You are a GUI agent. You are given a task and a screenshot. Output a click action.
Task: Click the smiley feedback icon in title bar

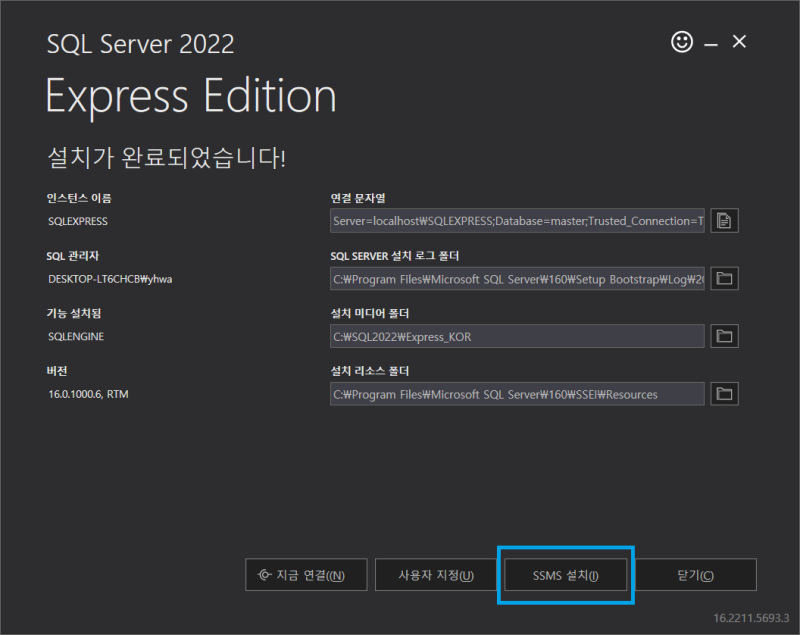[682, 42]
